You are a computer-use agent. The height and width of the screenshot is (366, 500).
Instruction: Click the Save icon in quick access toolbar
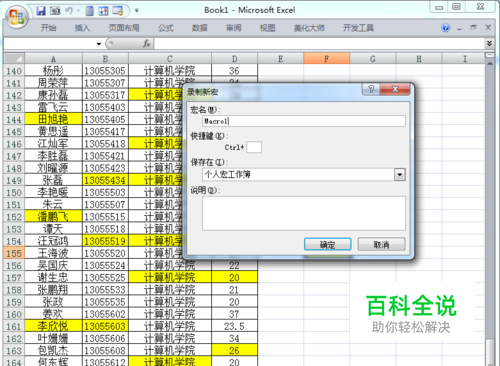click(x=41, y=11)
